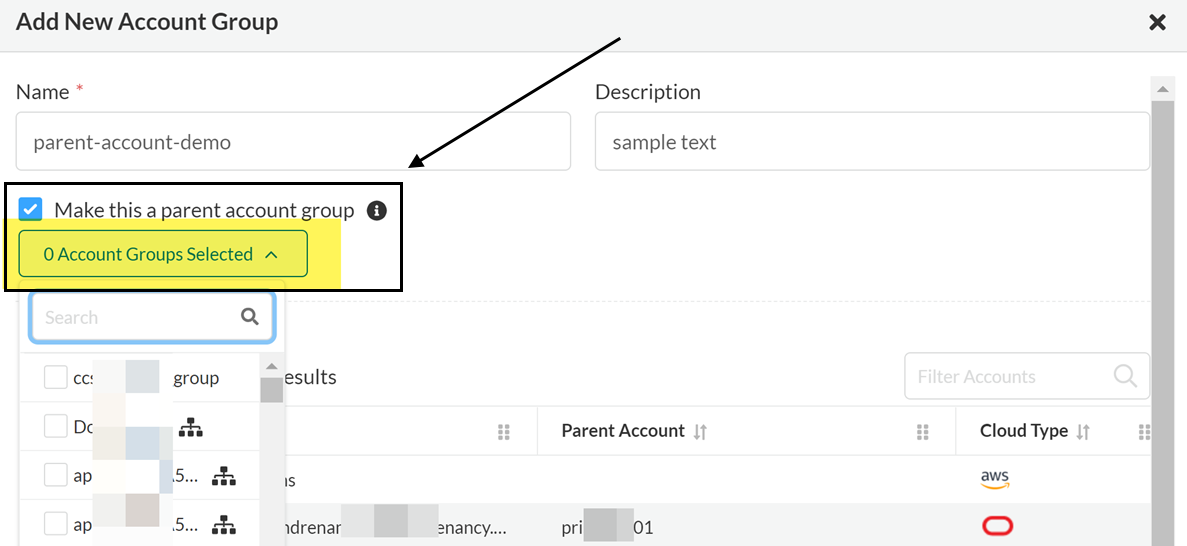Click the sort arrows next to Cloud Type
The width and height of the screenshot is (1187, 546).
[1084, 431]
